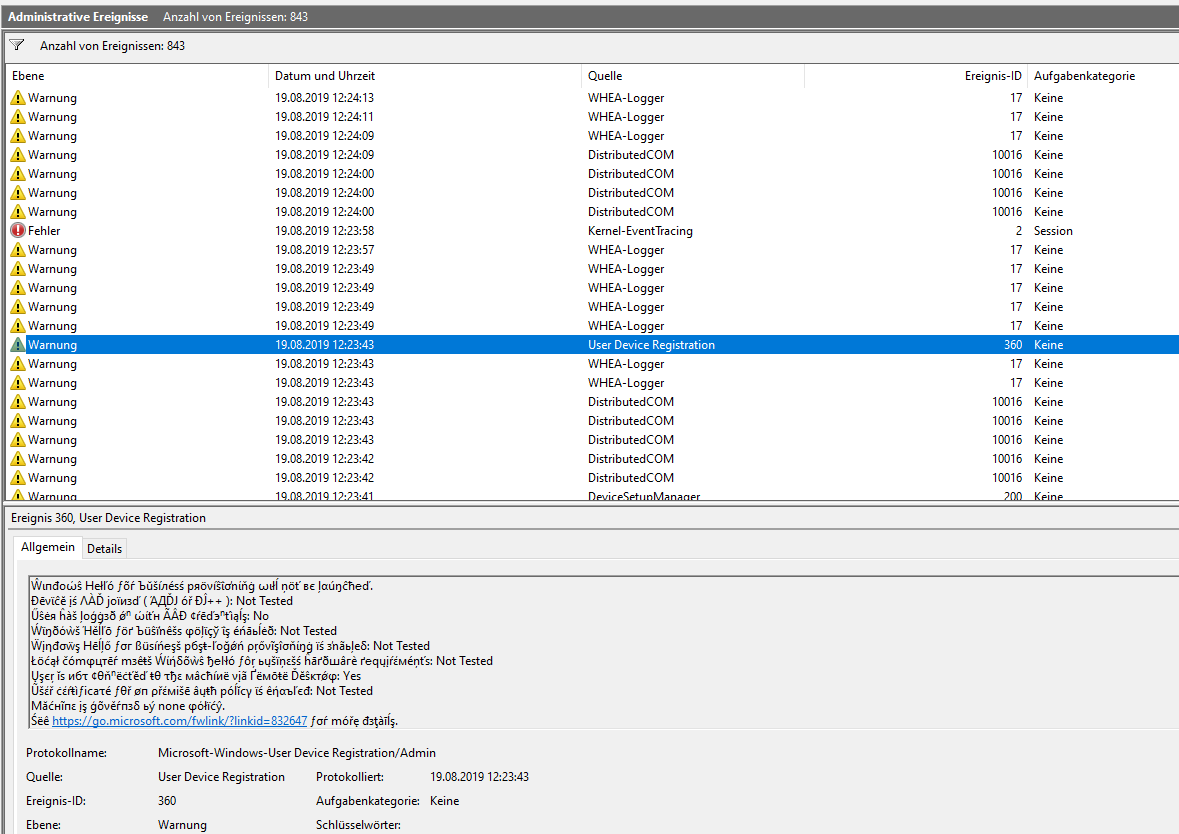This screenshot has height=834, width=1179.
Task: Click Ebene value Warnung in details pane
Action: coord(182,825)
